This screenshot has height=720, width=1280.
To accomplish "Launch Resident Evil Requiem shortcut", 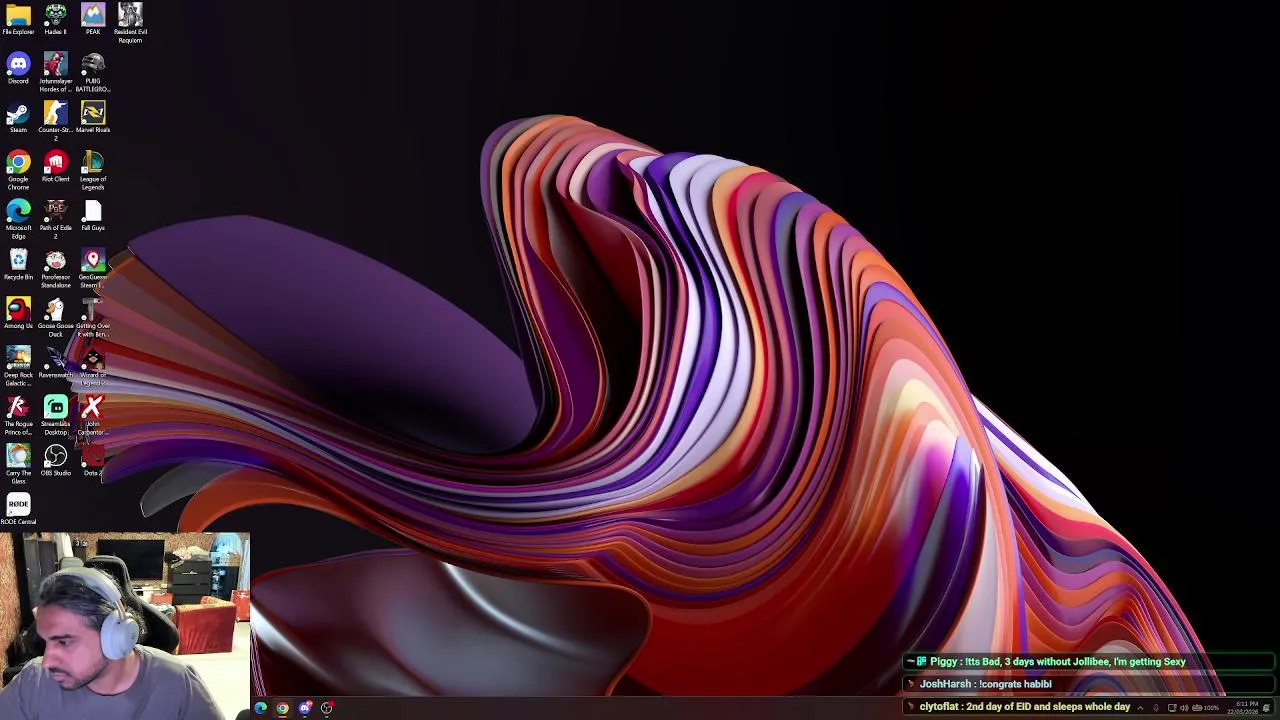I will click(130, 22).
